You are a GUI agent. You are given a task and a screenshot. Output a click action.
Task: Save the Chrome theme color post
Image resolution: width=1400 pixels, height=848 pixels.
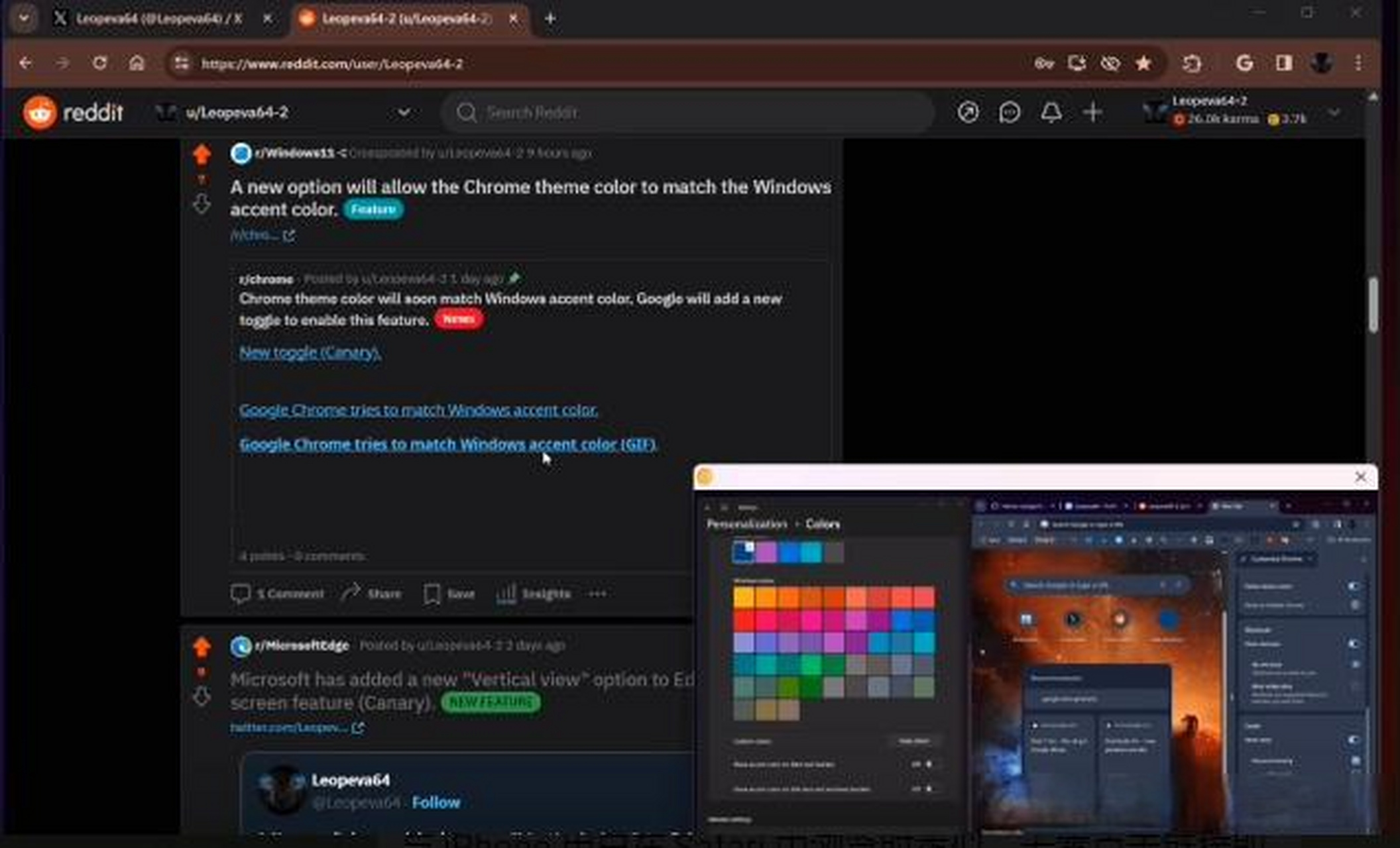[x=449, y=594]
